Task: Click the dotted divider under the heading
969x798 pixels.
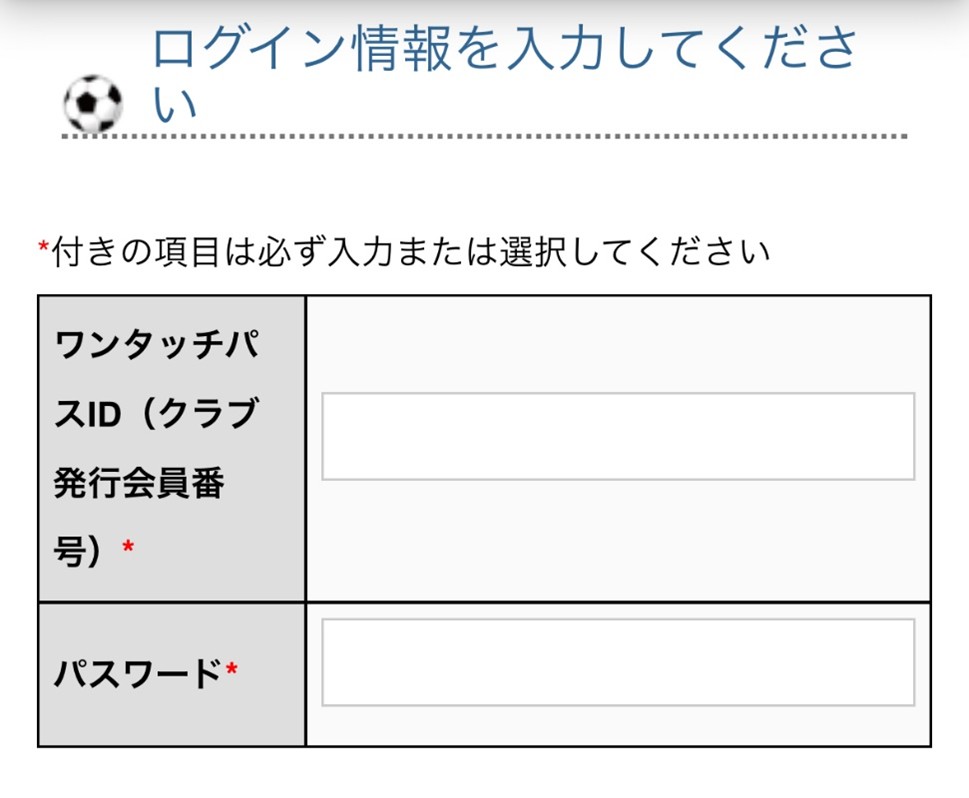Action: pyautogui.click(x=484, y=136)
